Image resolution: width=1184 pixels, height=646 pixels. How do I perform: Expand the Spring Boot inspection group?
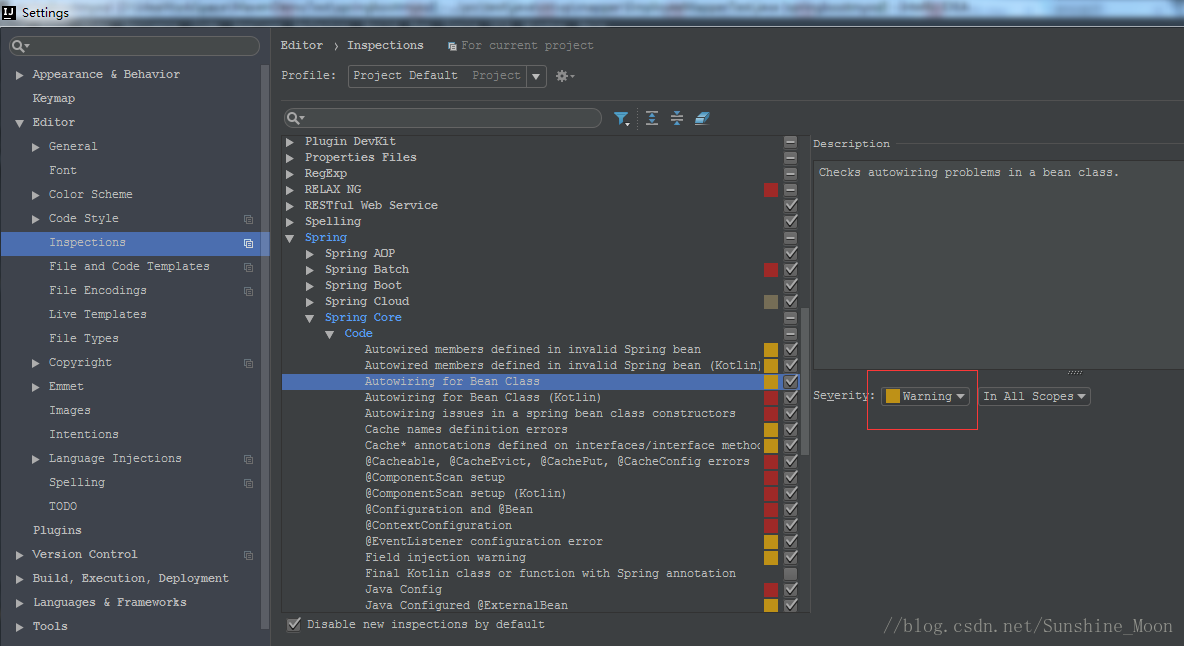click(x=311, y=286)
